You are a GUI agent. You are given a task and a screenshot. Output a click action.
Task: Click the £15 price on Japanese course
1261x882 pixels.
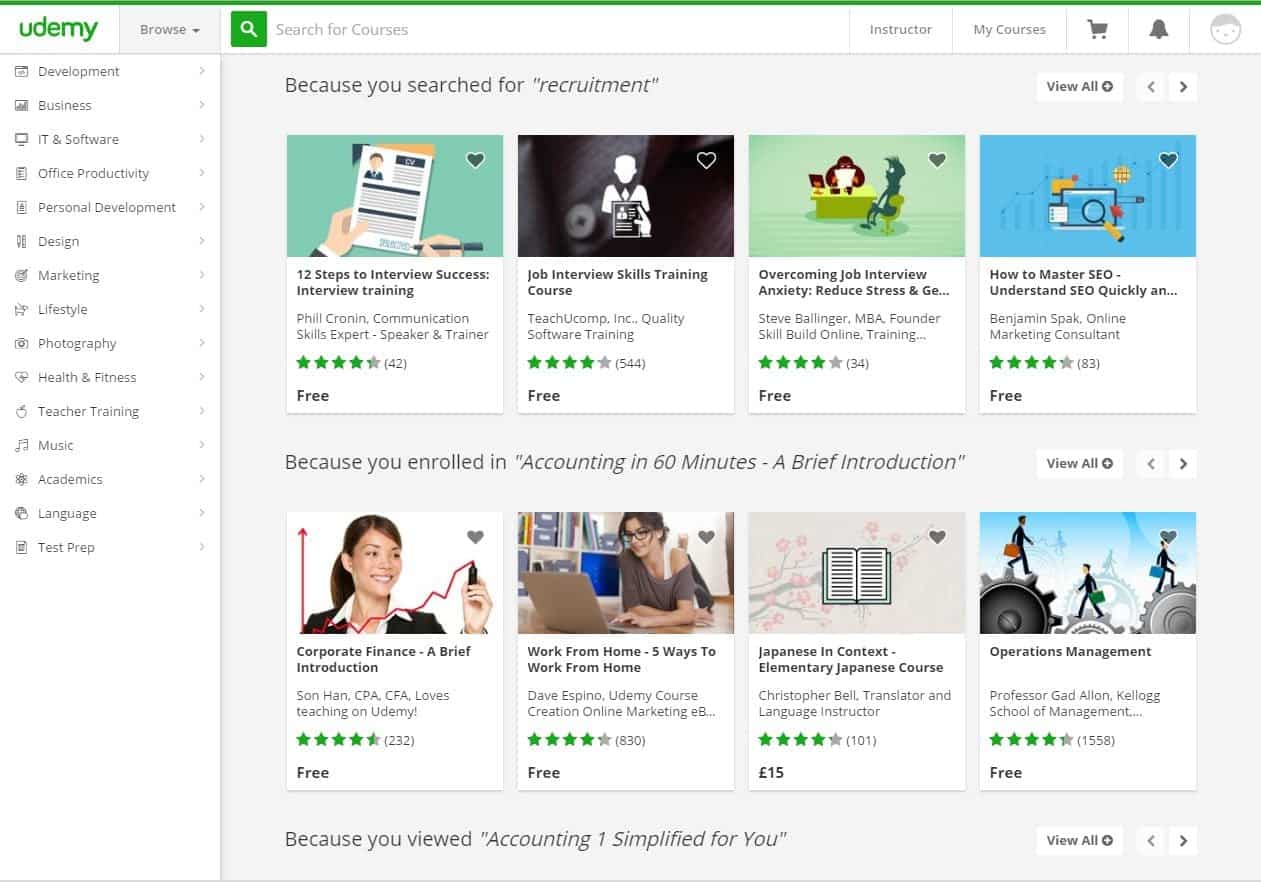(x=771, y=773)
